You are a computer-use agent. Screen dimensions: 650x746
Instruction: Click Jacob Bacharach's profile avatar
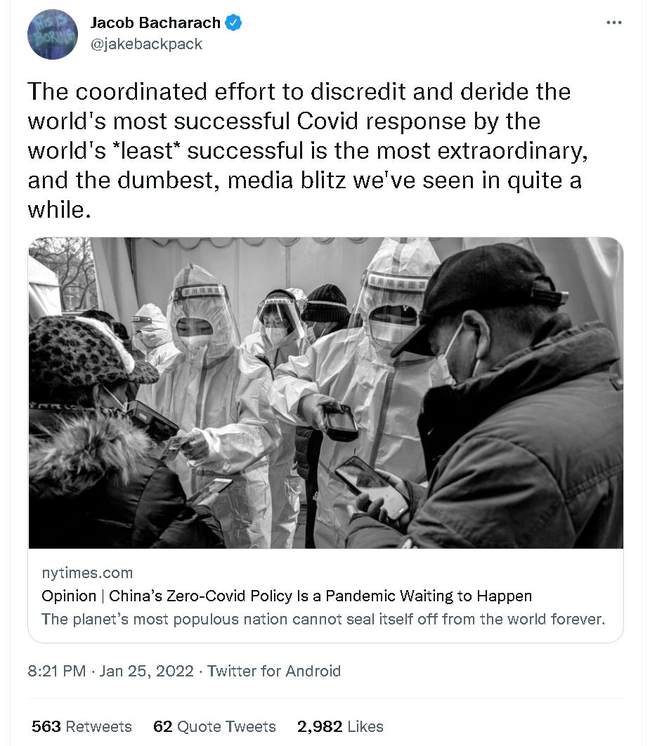53,34
